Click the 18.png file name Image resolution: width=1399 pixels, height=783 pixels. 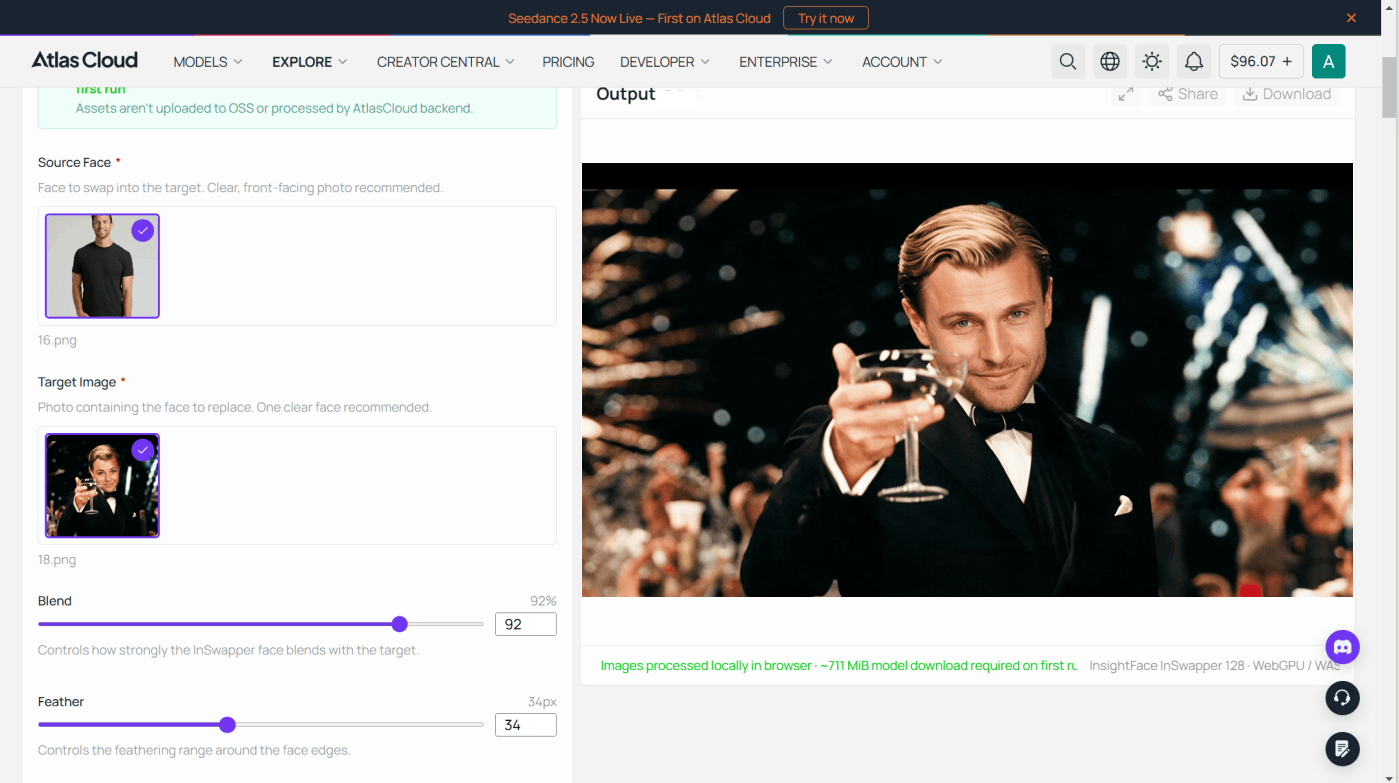pos(57,560)
